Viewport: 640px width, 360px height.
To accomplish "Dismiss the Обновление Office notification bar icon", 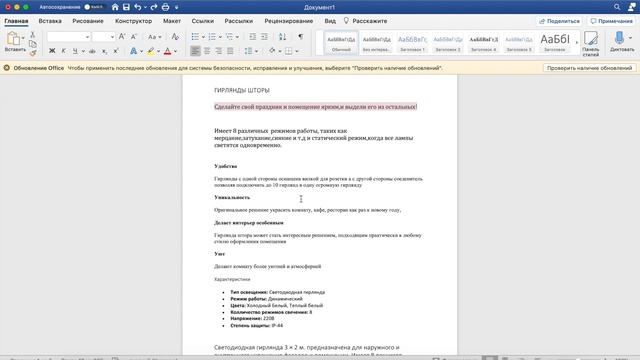I will [x=7, y=68].
